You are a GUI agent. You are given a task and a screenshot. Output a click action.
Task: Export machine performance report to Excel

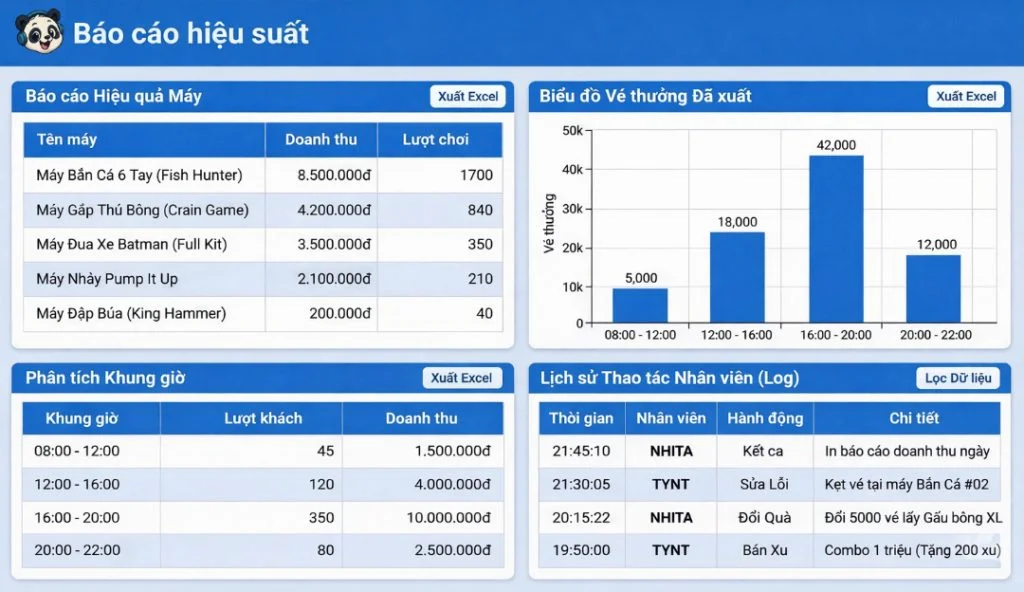468,97
